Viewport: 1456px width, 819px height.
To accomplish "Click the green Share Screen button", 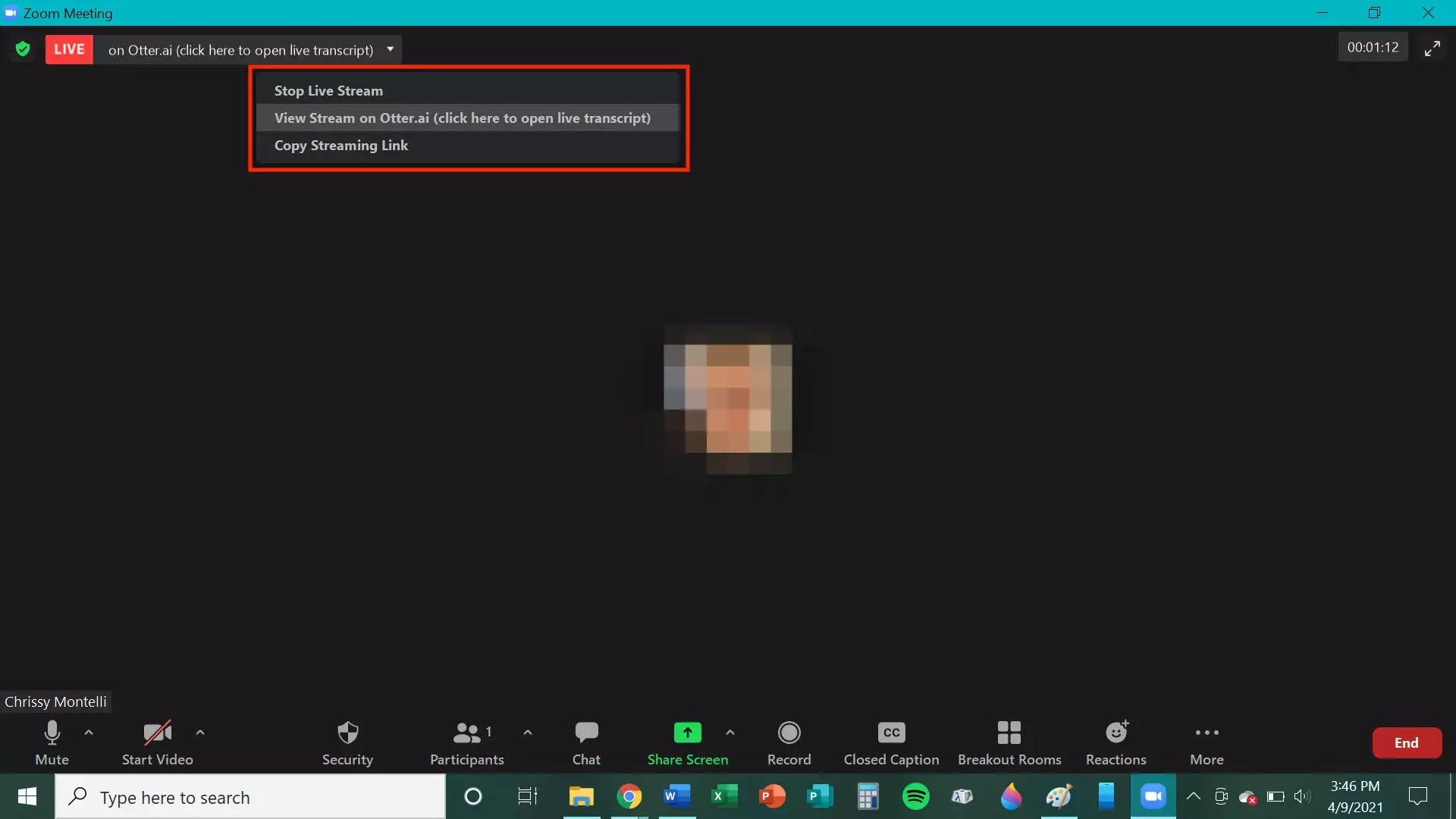I will point(687,743).
